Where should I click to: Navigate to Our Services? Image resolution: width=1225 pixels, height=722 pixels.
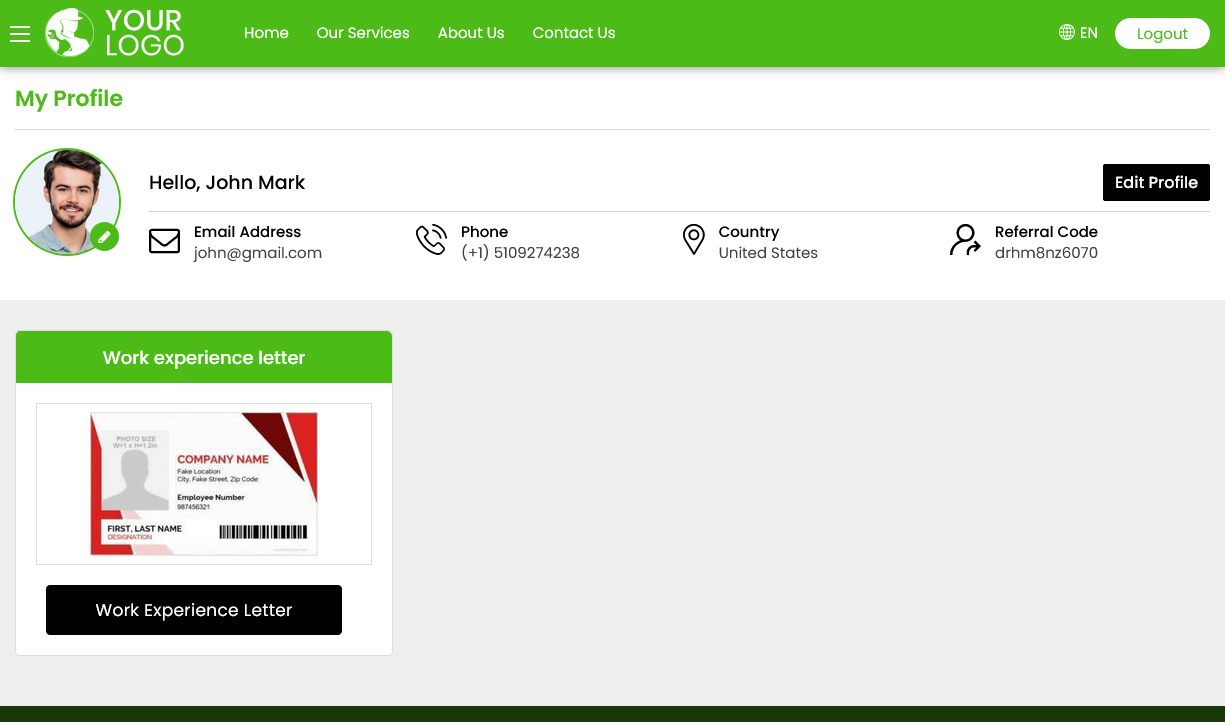[362, 33]
